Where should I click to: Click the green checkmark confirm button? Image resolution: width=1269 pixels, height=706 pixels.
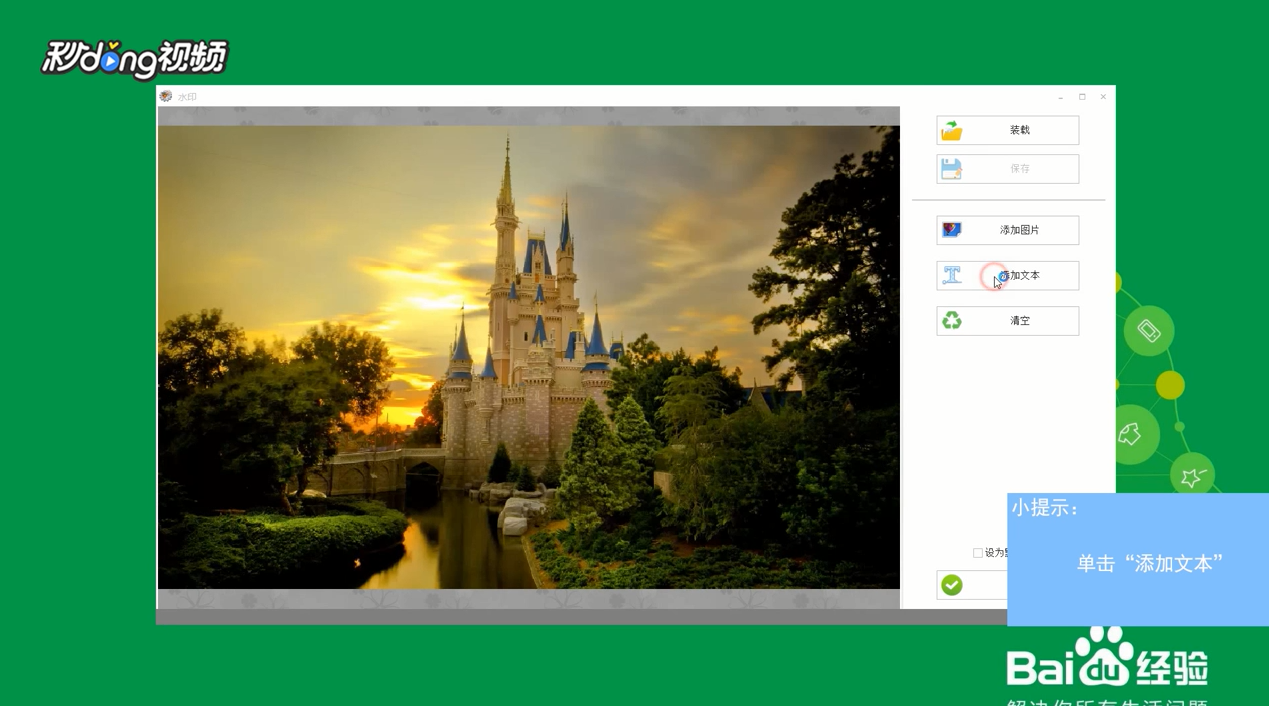[972, 585]
